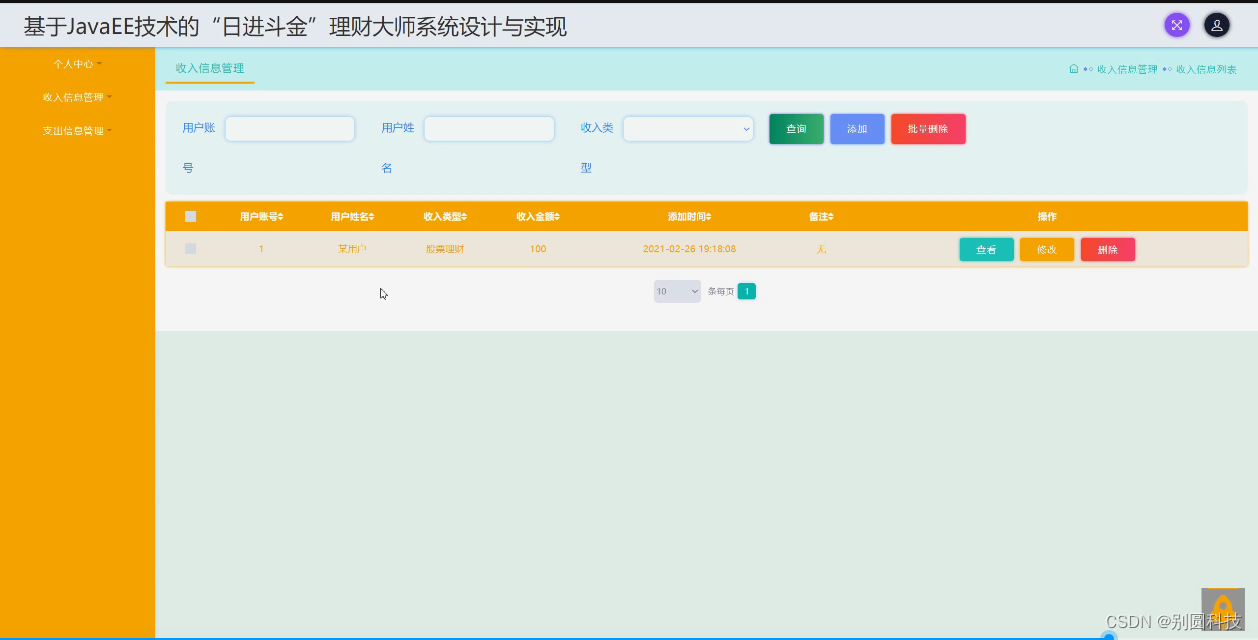The height and width of the screenshot is (640, 1258).
Task: Check the select-all checkbox in table header
Action: point(191,215)
